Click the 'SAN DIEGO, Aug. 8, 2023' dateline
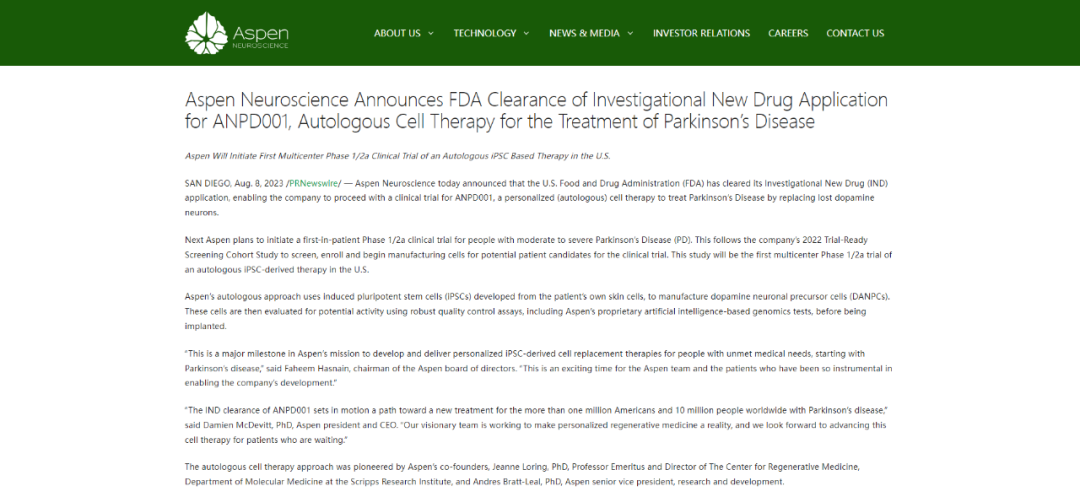Viewport: 1080px width, 497px height. pos(235,184)
